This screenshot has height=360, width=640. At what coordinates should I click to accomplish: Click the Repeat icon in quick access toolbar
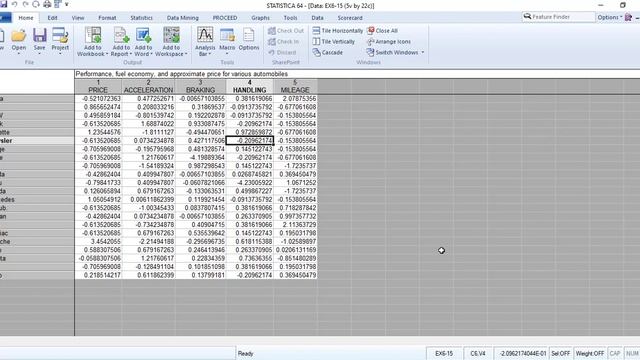click(36, 4)
